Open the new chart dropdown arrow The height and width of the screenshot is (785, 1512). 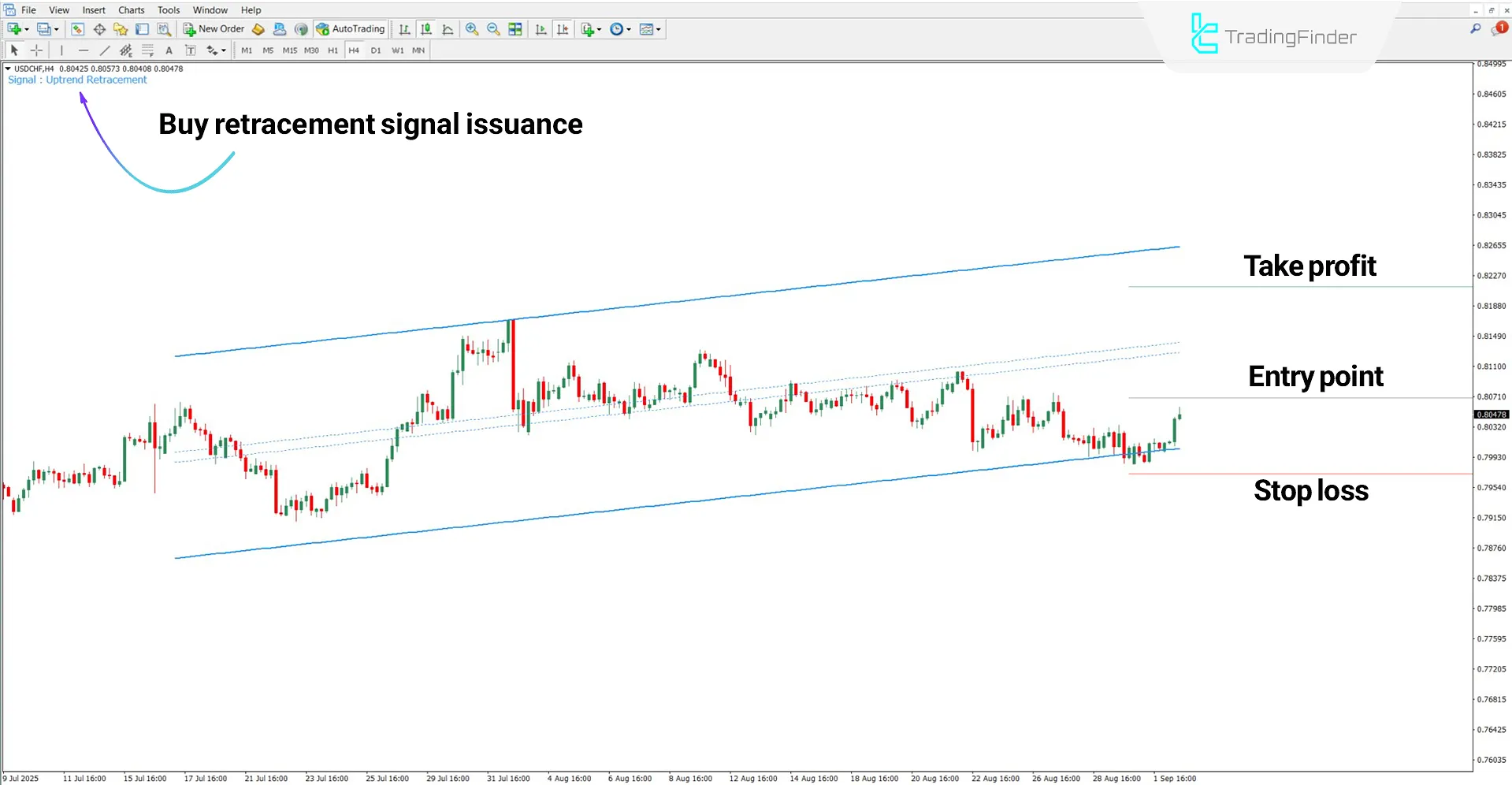27,29
